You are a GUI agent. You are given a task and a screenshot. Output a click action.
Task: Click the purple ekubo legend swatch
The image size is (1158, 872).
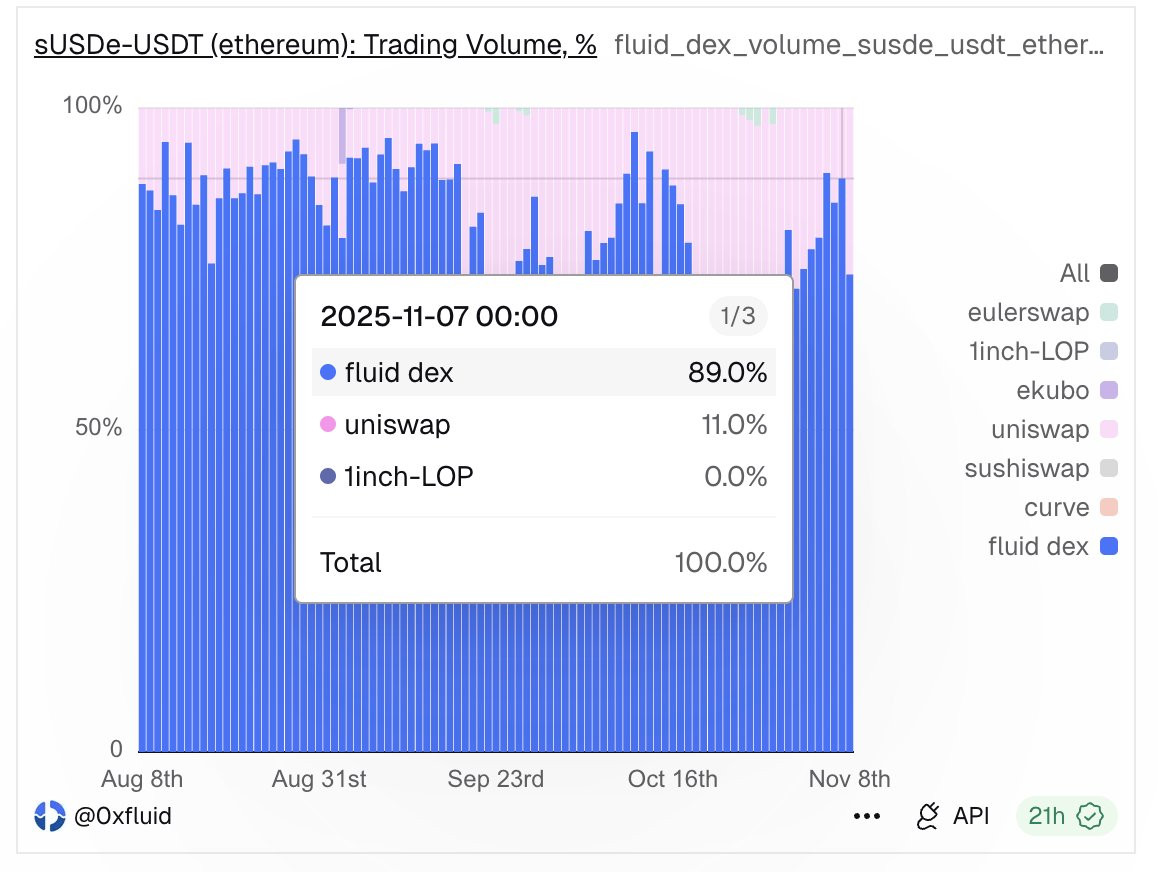[1109, 390]
